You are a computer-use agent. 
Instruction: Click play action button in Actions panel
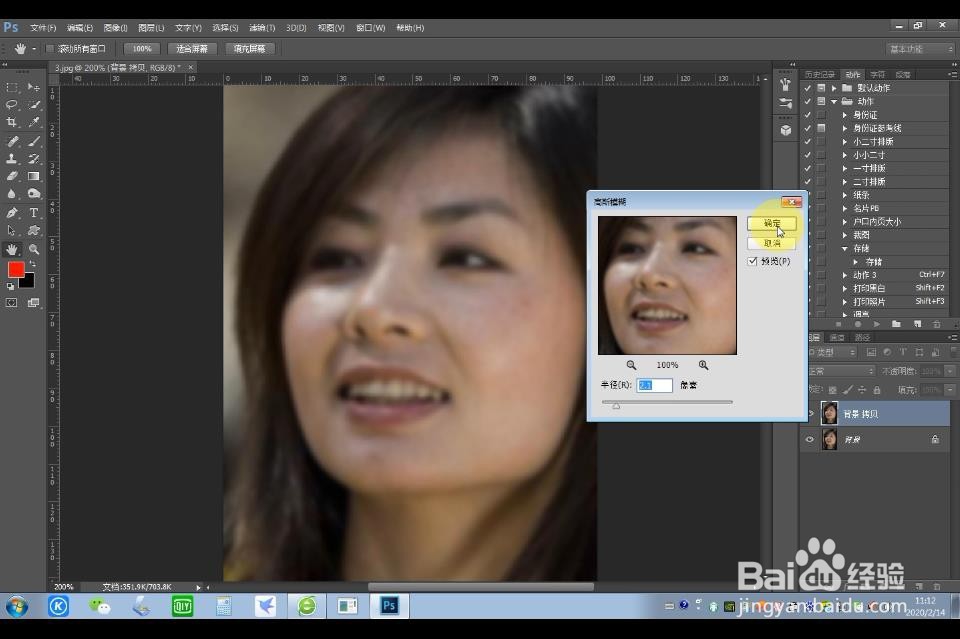[877, 324]
